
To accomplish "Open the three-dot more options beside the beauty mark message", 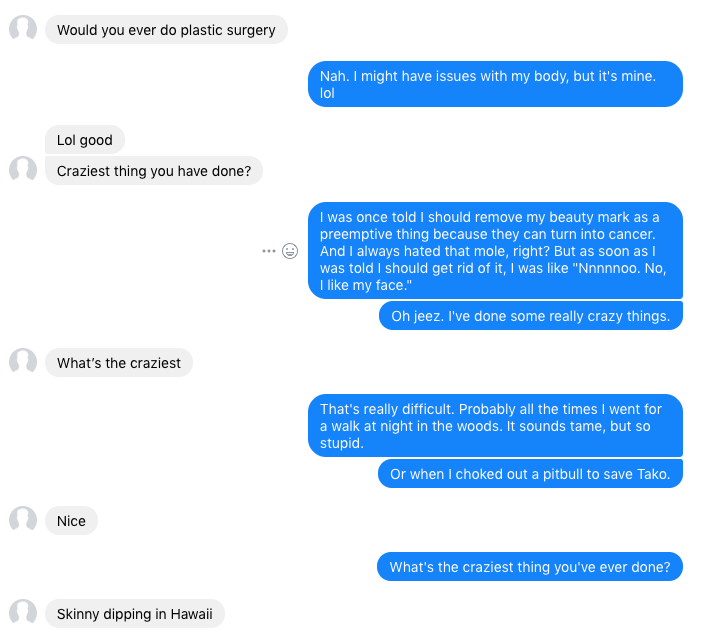I will pyautogui.click(x=268, y=251).
